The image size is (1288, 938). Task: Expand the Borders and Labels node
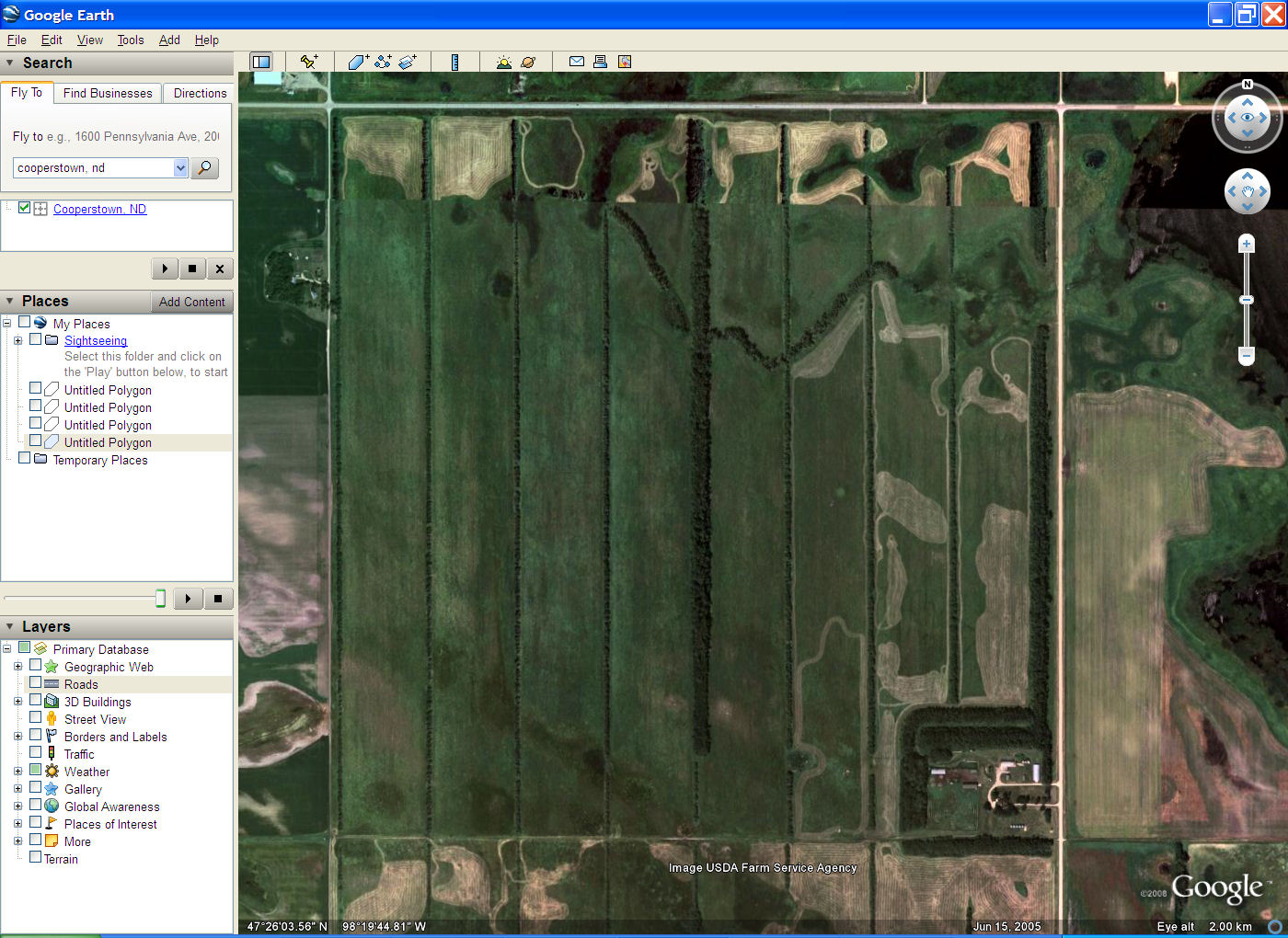pyautogui.click(x=17, y=736)
